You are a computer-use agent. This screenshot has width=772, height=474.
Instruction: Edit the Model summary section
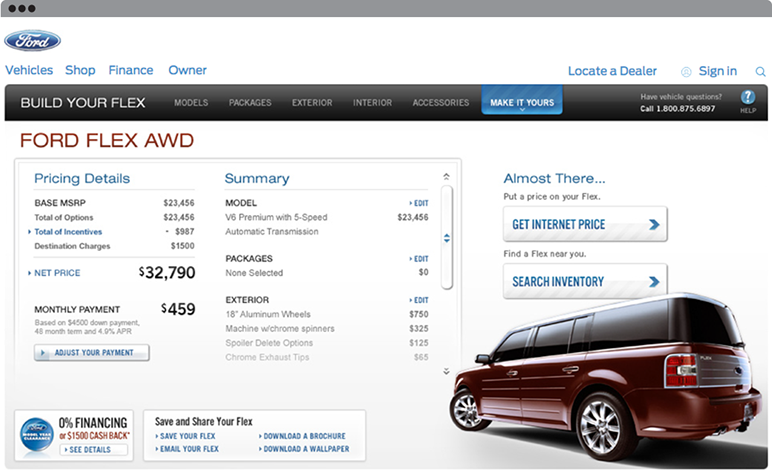(x=419, y=203)
